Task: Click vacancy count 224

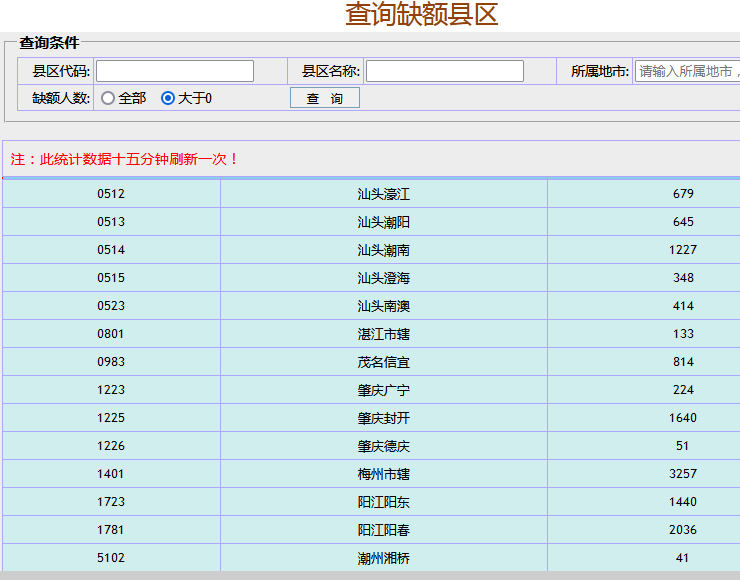Action: 683,390
